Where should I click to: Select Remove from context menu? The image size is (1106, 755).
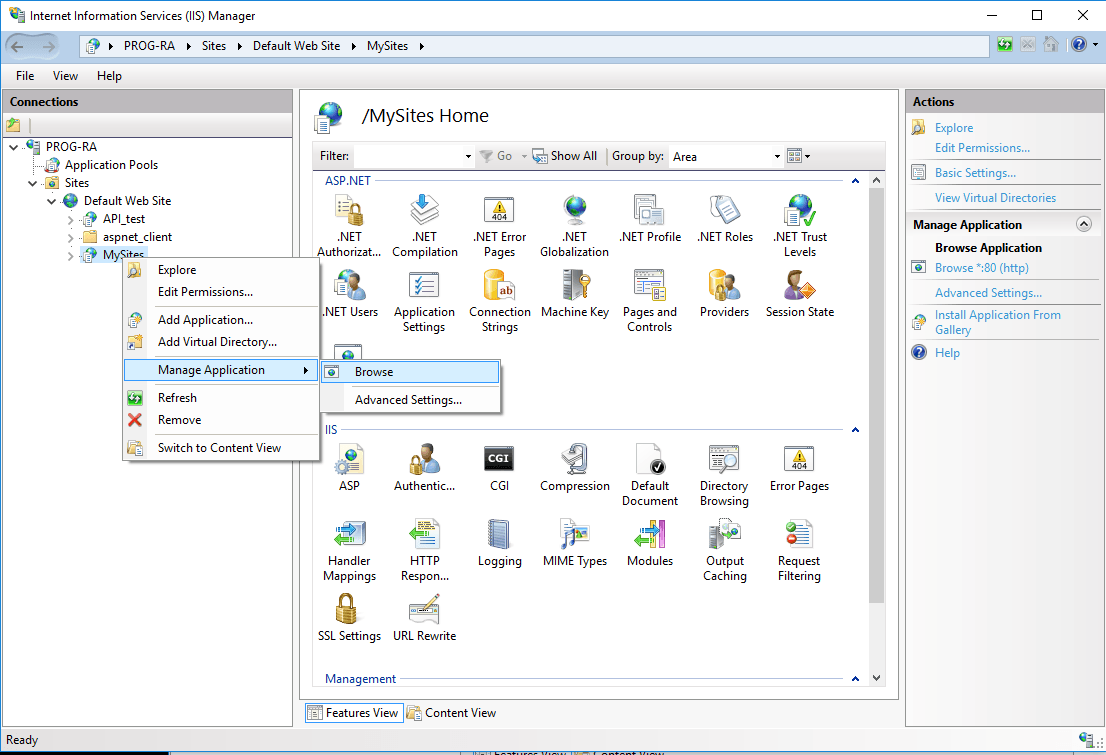click(221, 420)
